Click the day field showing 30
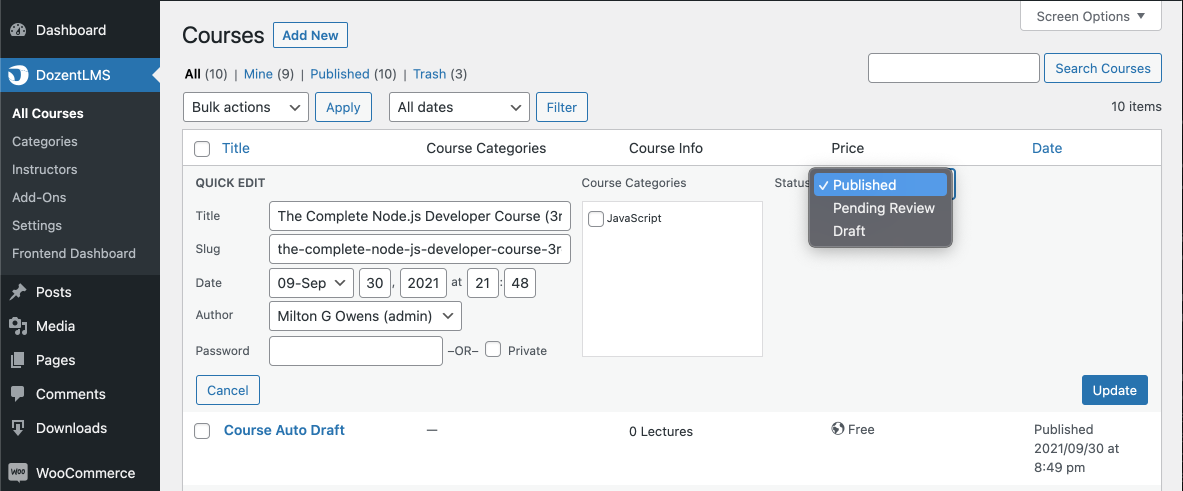Image resolution: width=1183 pixels, height=491 pixels. tap(374, 284)
